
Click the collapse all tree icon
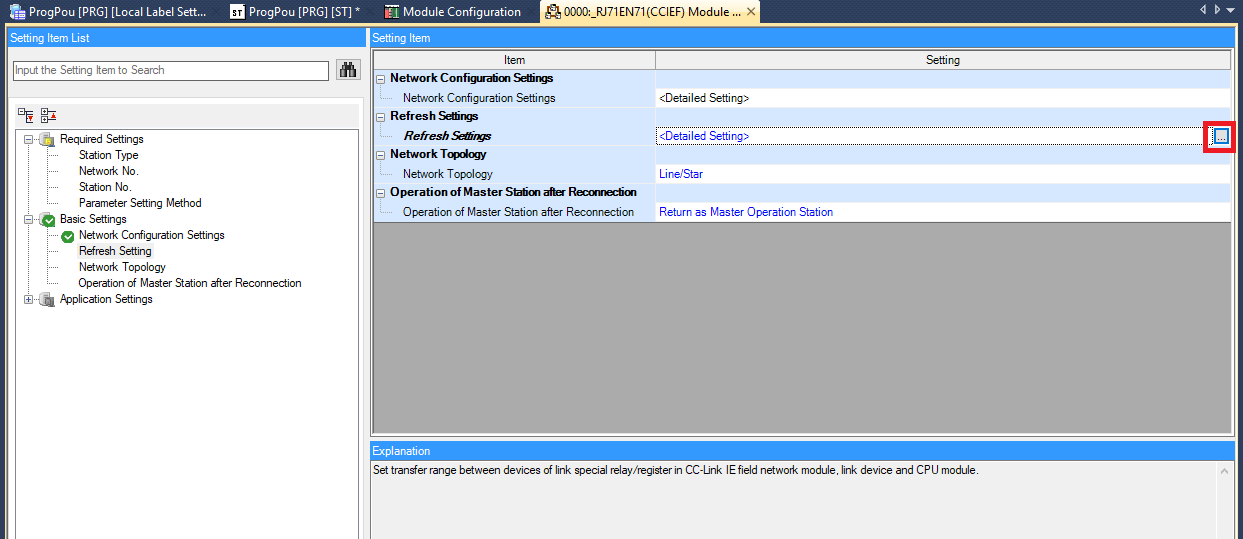(48, 116)
